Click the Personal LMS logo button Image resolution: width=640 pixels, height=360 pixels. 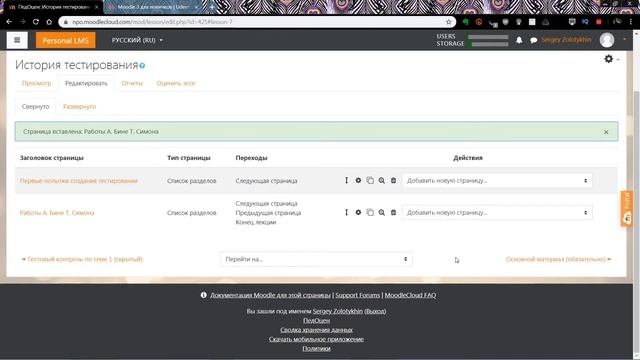click(x=65, y=40)
